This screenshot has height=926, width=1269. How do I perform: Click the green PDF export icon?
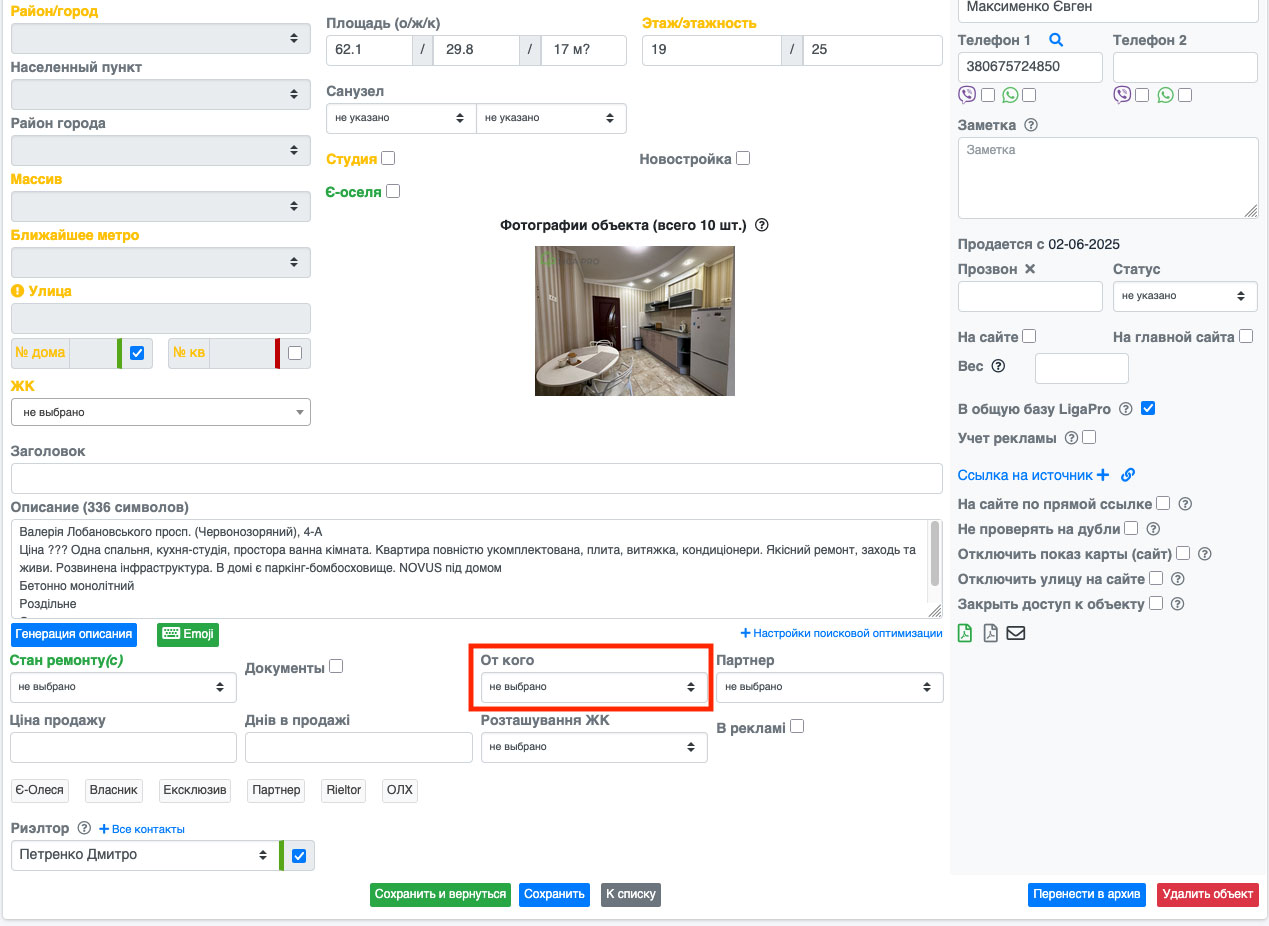coord(965,633)
